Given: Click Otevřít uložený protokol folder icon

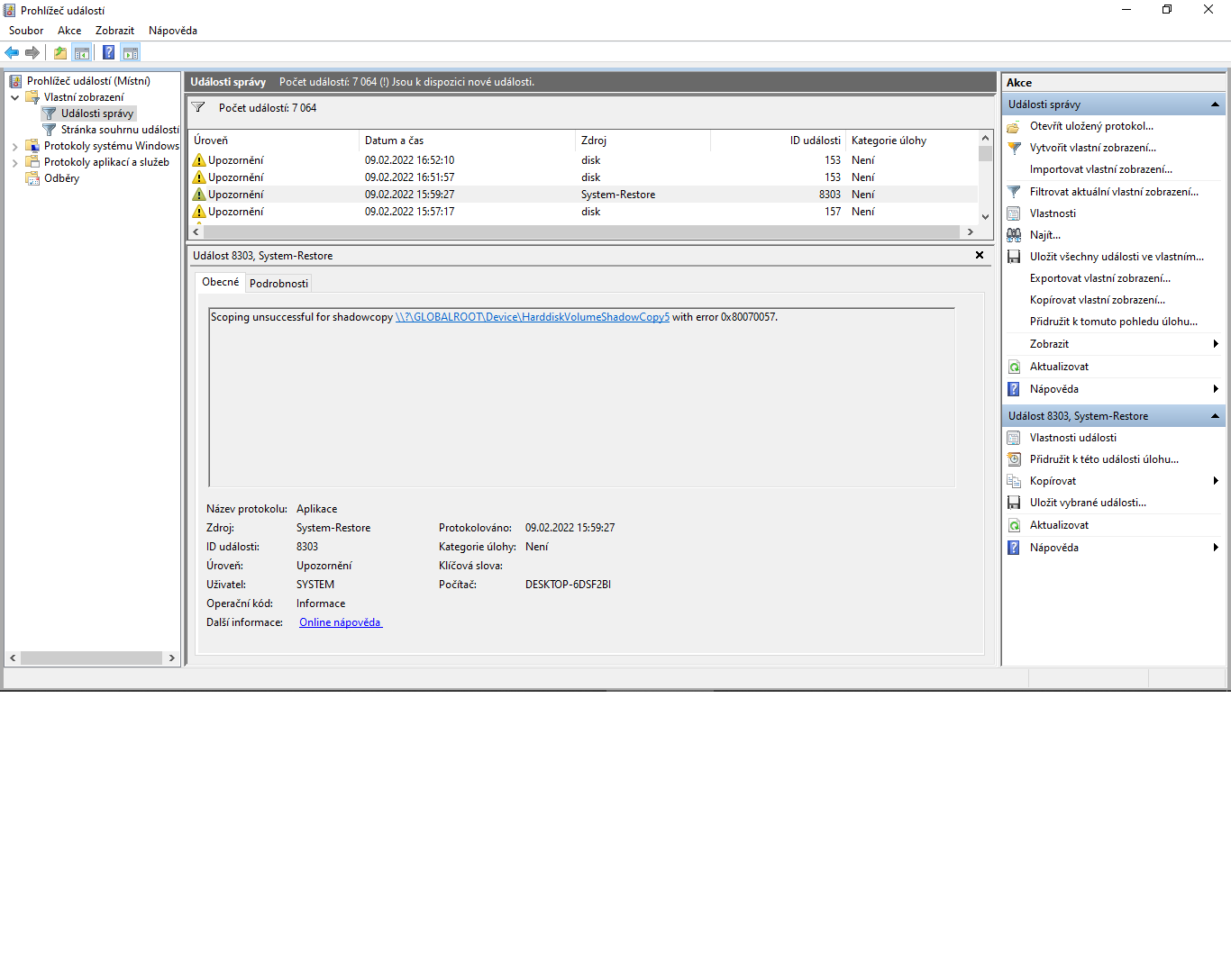Looking at the screenshot, I should [x=1014, y=126].
